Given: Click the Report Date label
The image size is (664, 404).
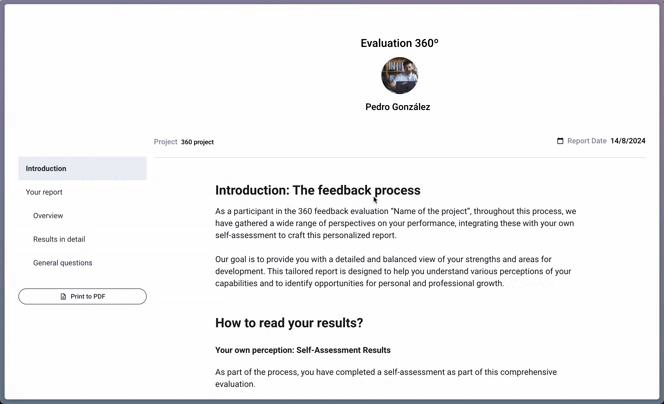Looking at the screenshot, I should [x=586, y=141].
